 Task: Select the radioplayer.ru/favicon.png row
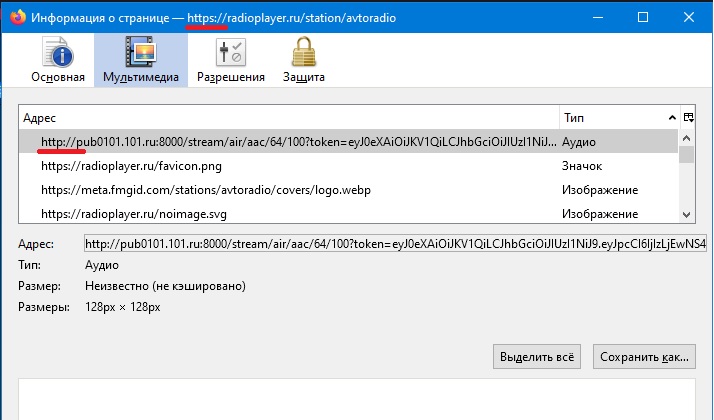348,166
